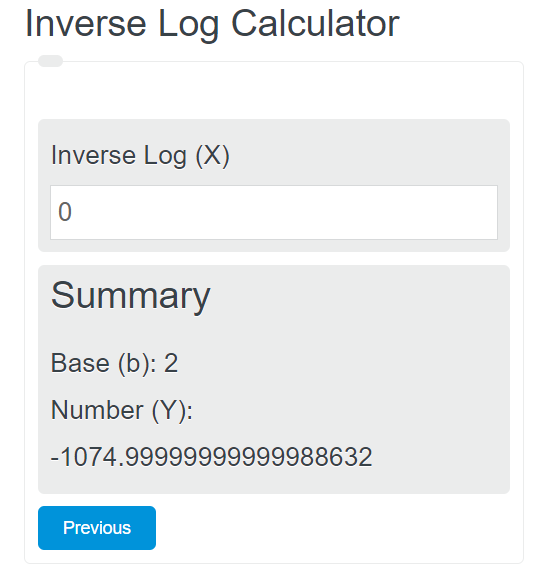Click the Inverse Log (X) field label
Image resolution: width=553 pixels, height=586 pixels.
(x=140, y=155)
